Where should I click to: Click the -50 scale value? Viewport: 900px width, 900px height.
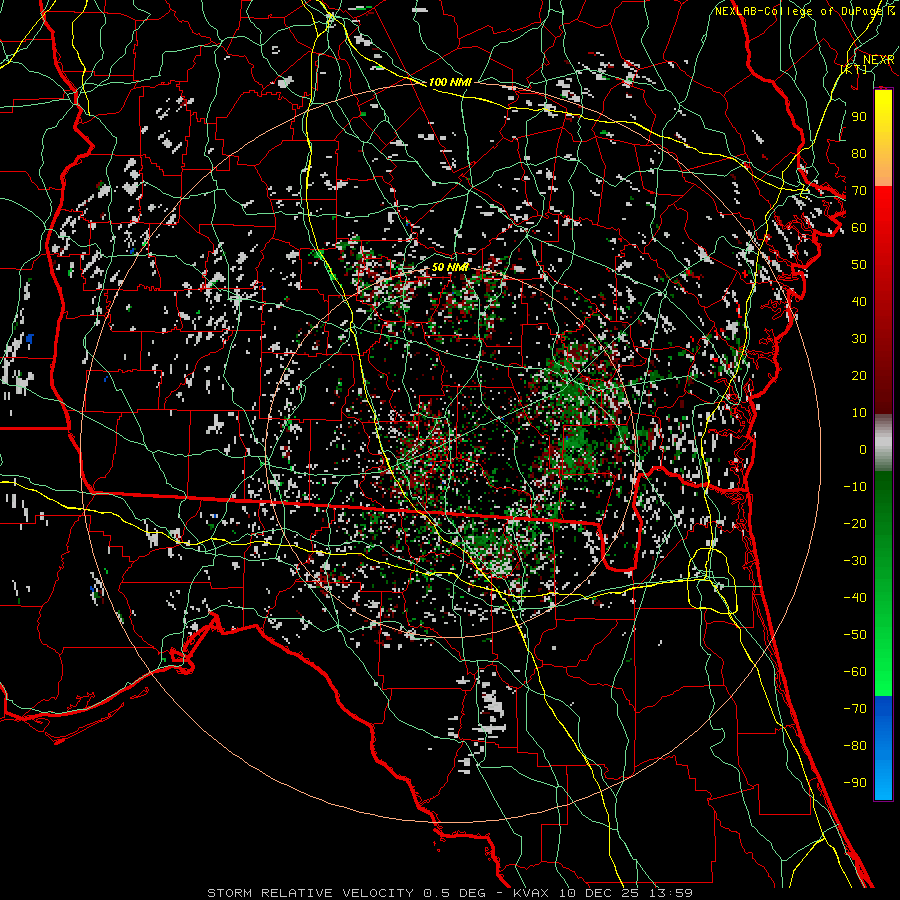pos(855,634)
